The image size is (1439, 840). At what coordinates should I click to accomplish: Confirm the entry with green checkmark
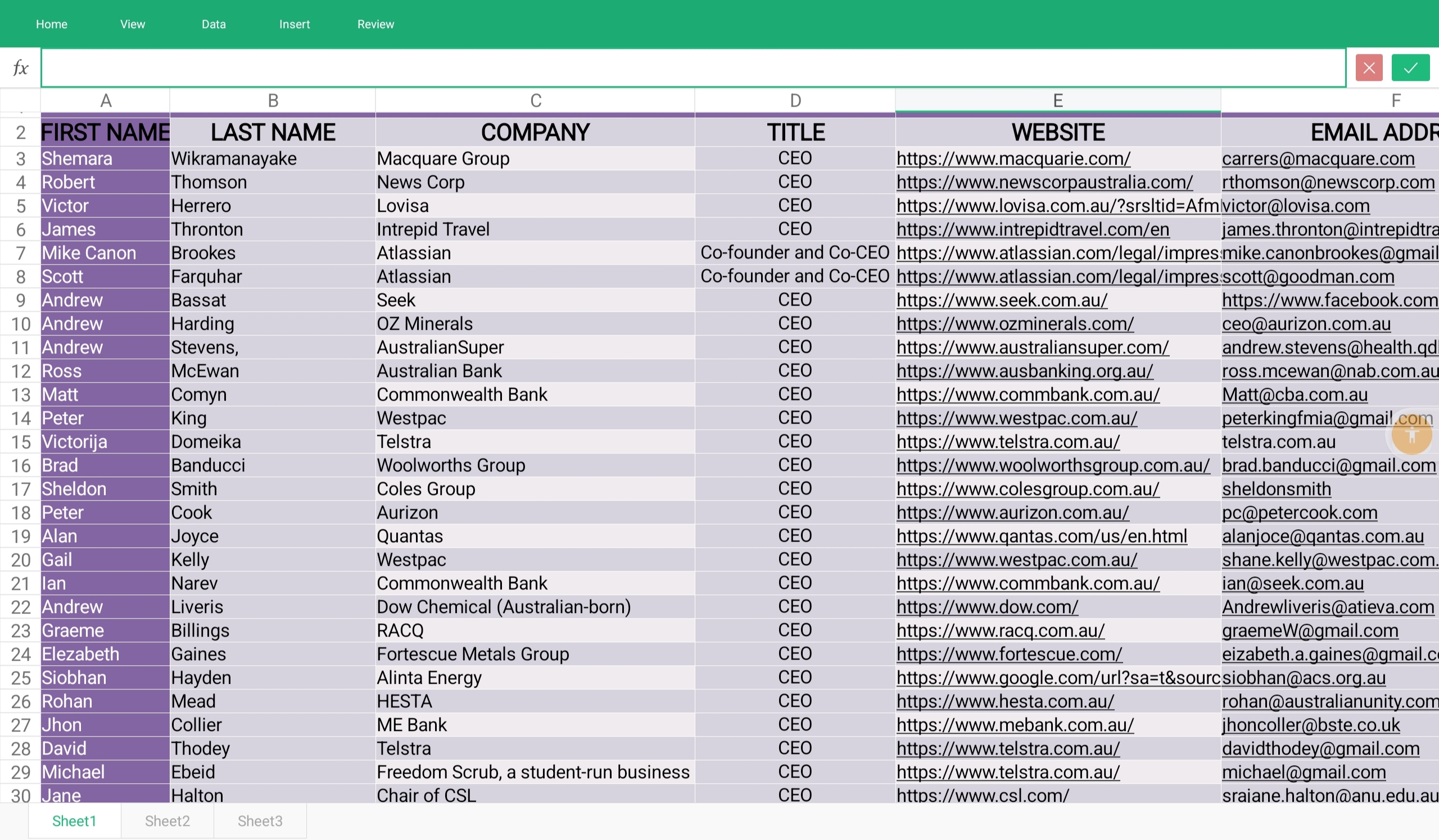pos(1410,68)
